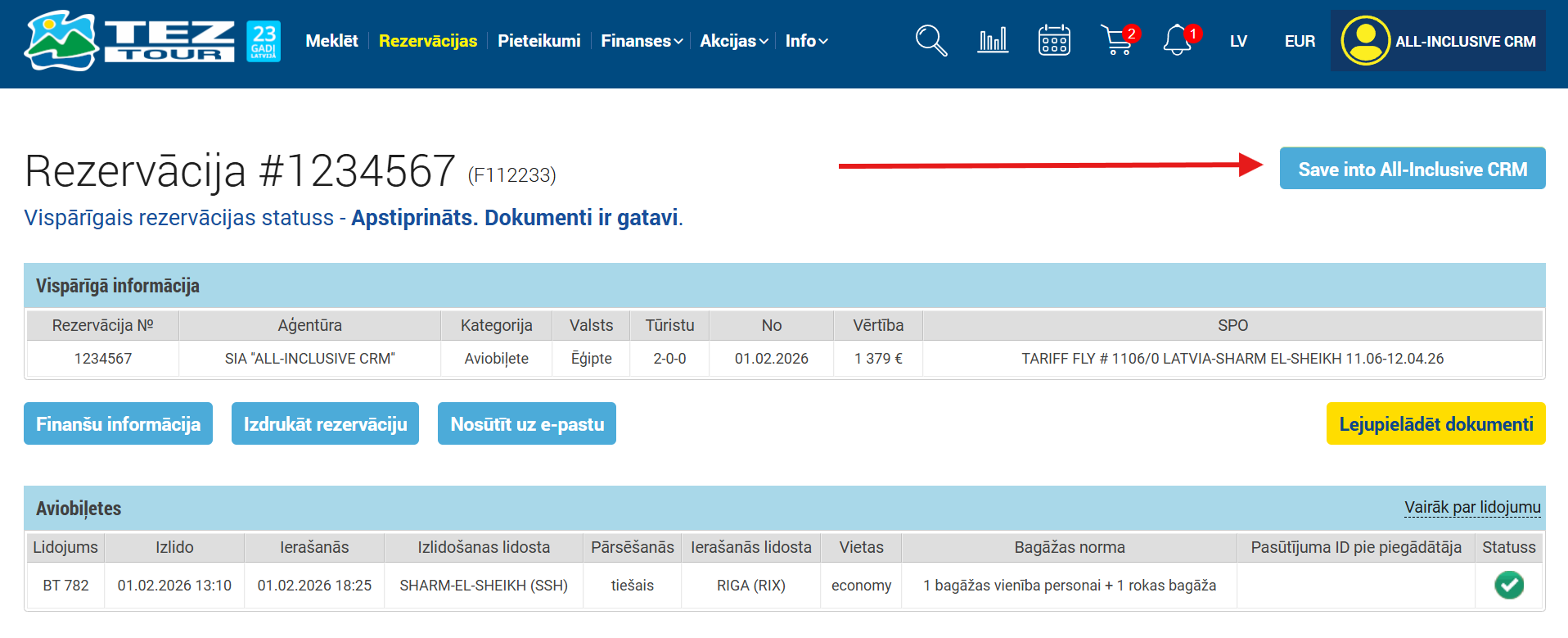
Task: Open the calendar icon in header
Action: point(1054,41)
